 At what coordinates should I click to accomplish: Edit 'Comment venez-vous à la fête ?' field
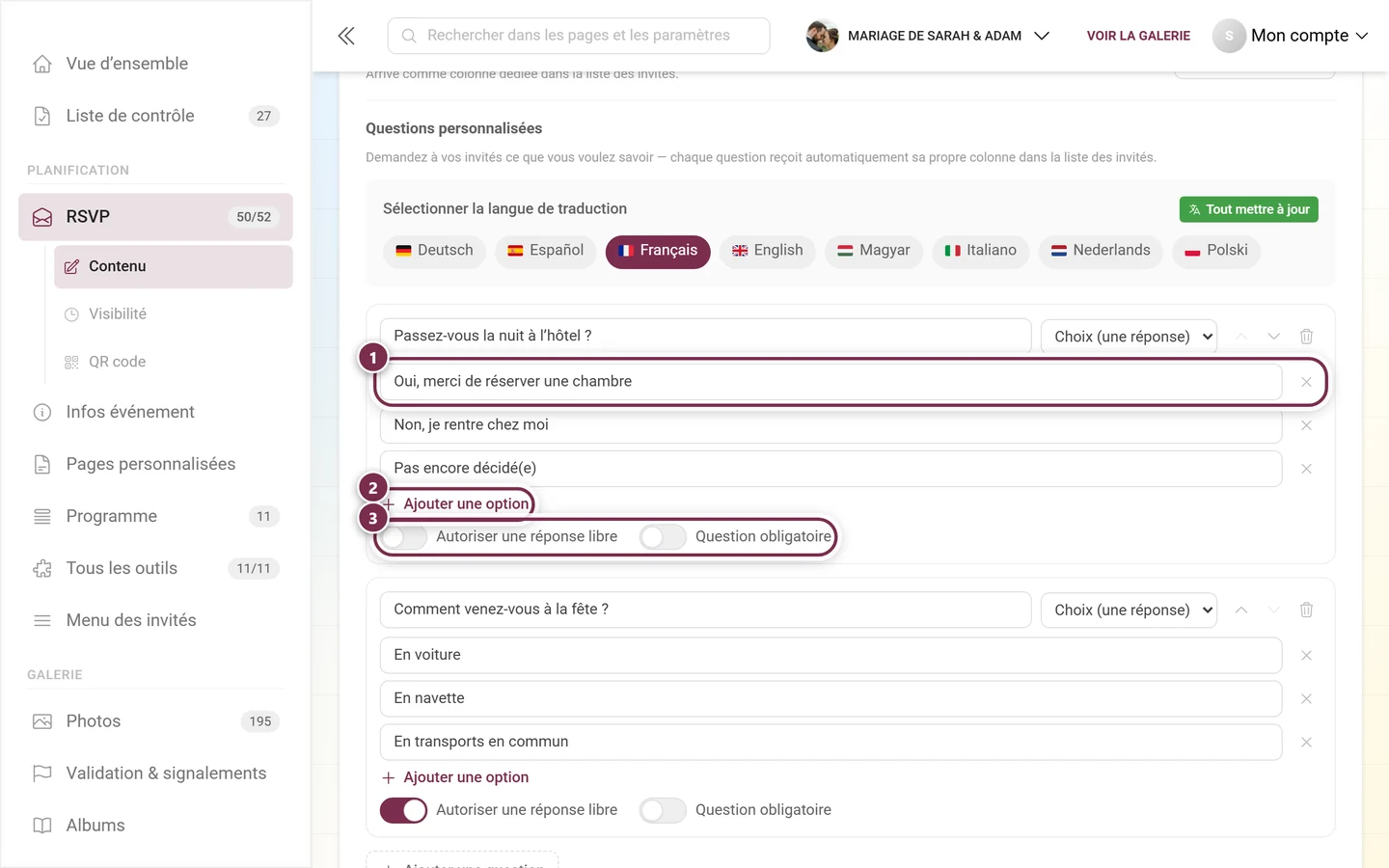(706, 610)
